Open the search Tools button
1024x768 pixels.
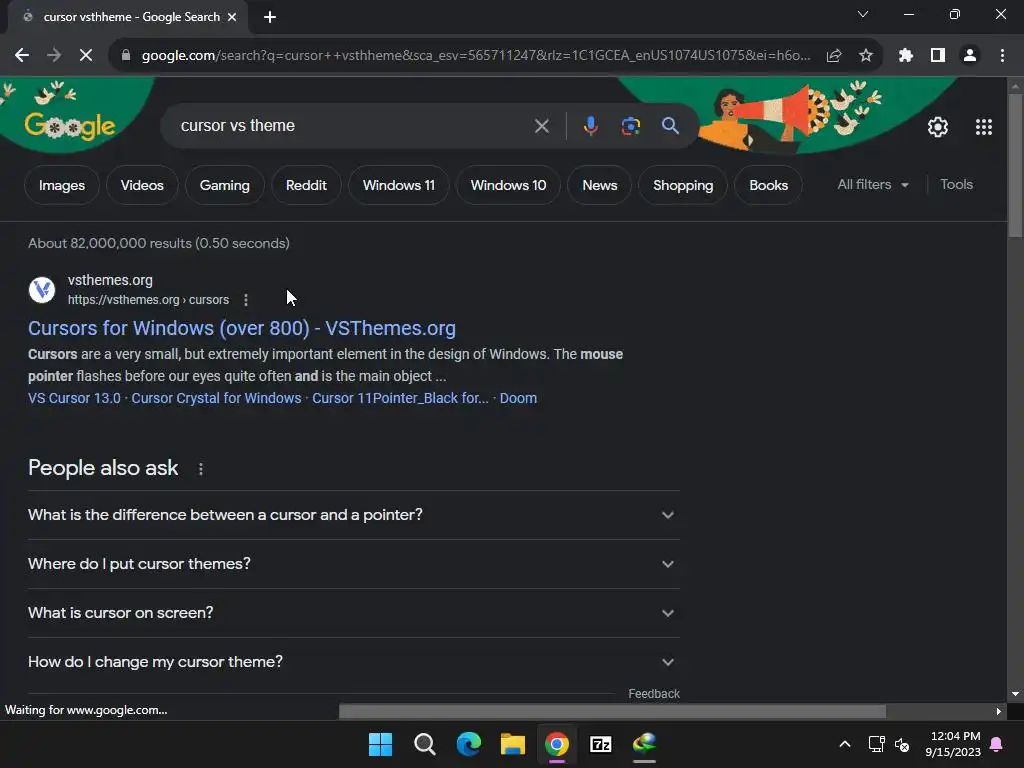(x=956, y=185)
